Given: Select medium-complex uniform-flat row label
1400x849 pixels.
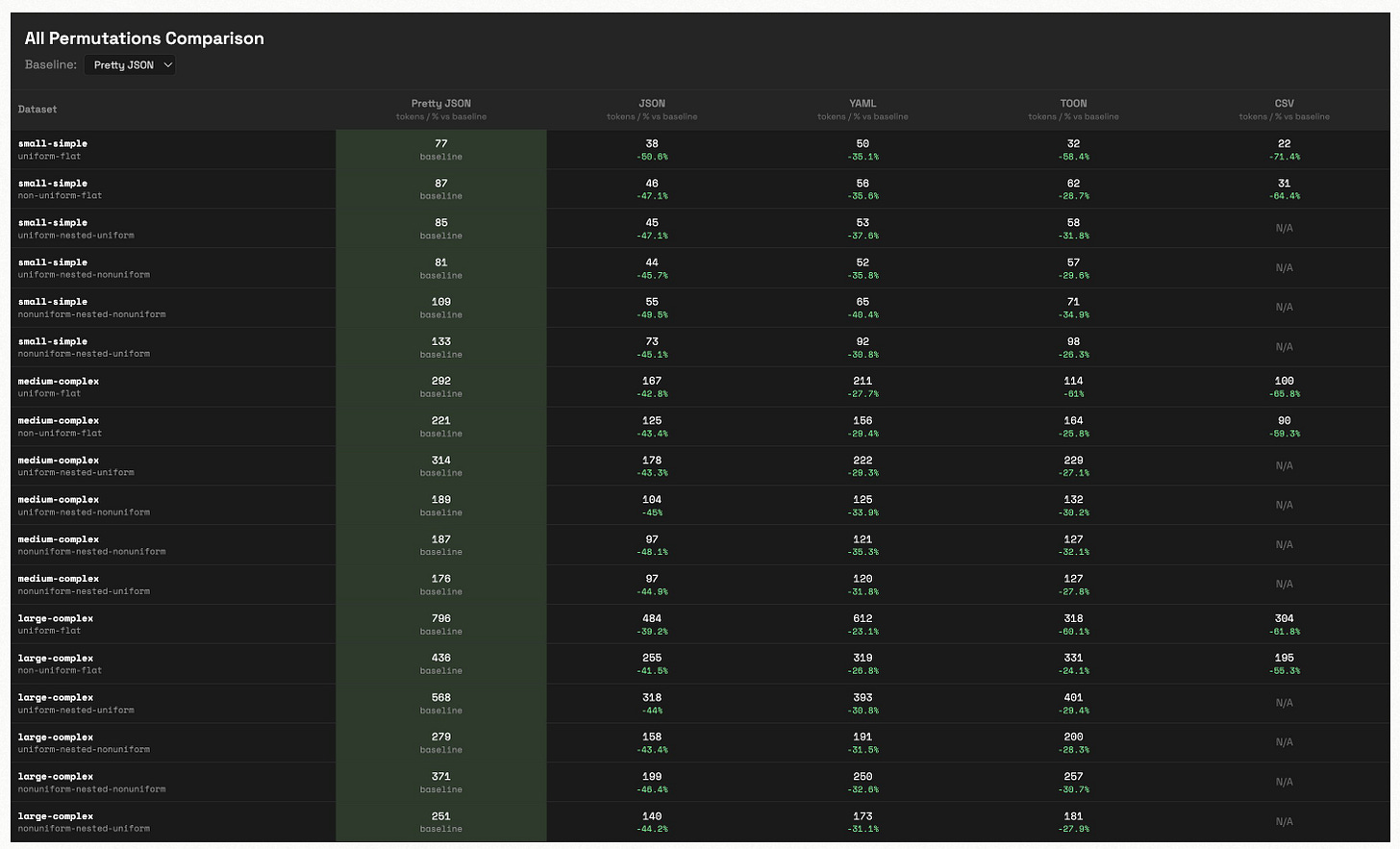Looking at the screenshot, I should point(59,387).
